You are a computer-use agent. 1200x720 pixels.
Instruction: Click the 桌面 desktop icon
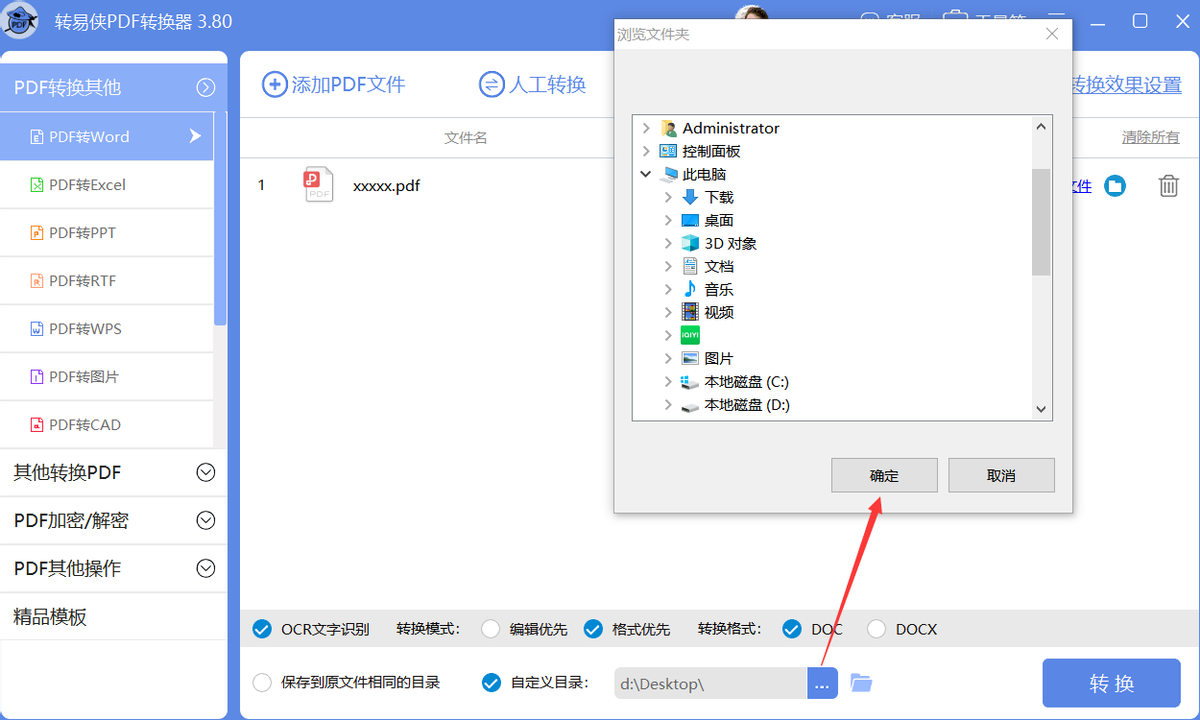pos(690,220)
